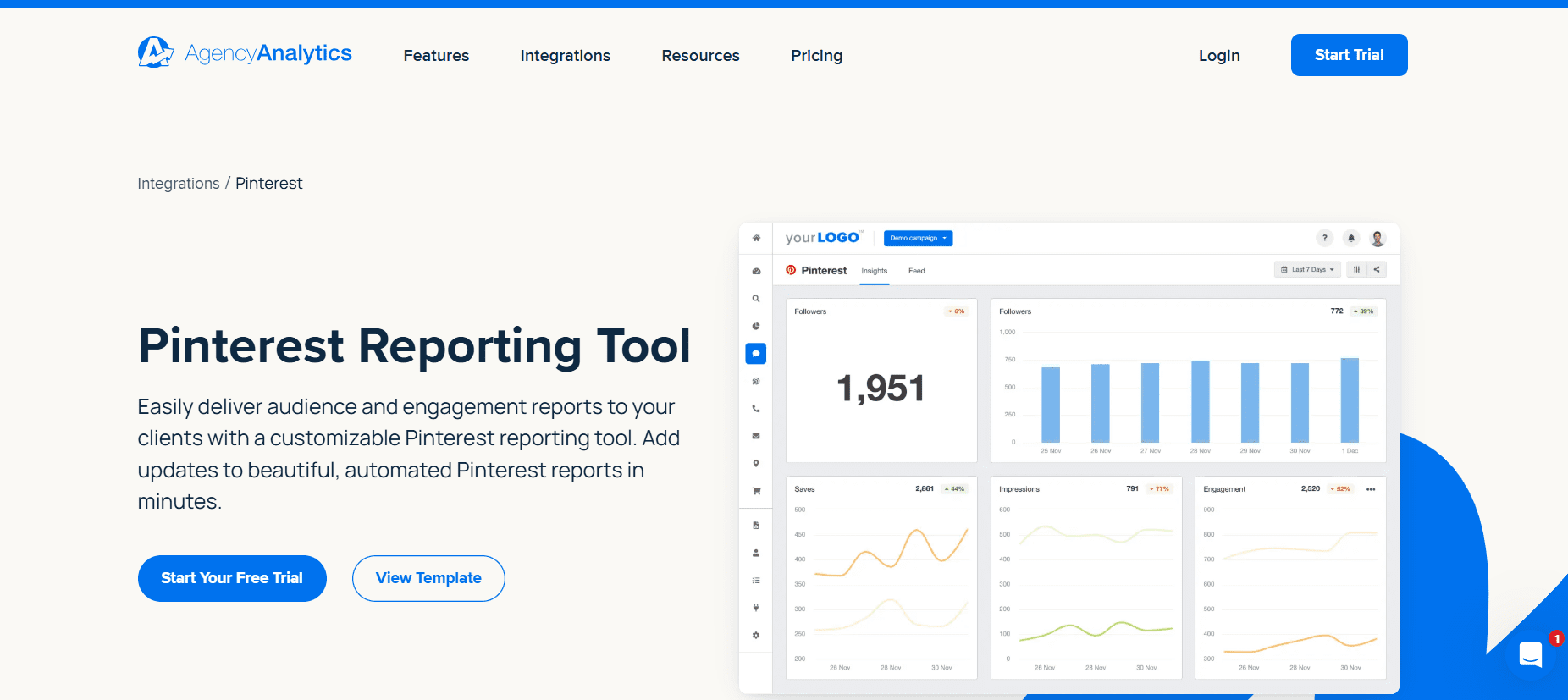Click the envelope email sidebar icon
1568x700 pixels.
click(756, 436)
